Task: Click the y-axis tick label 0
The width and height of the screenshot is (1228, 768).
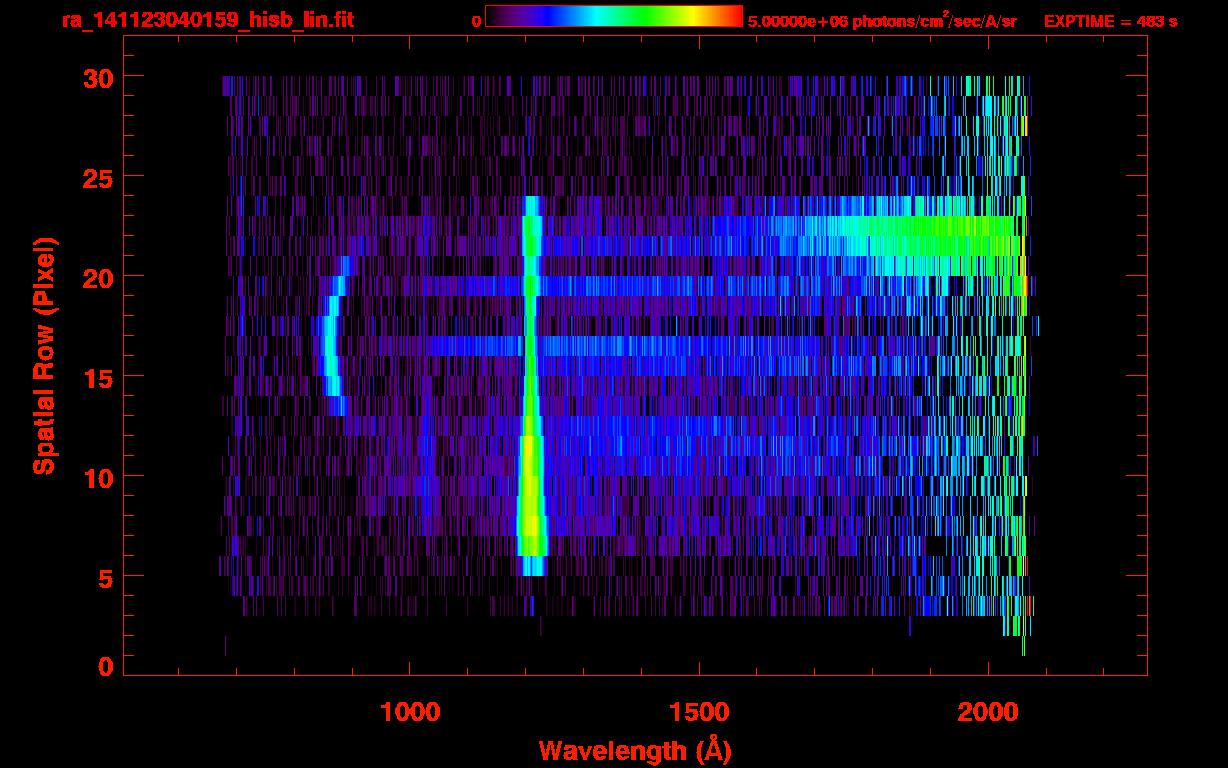Action: point(104,667)
